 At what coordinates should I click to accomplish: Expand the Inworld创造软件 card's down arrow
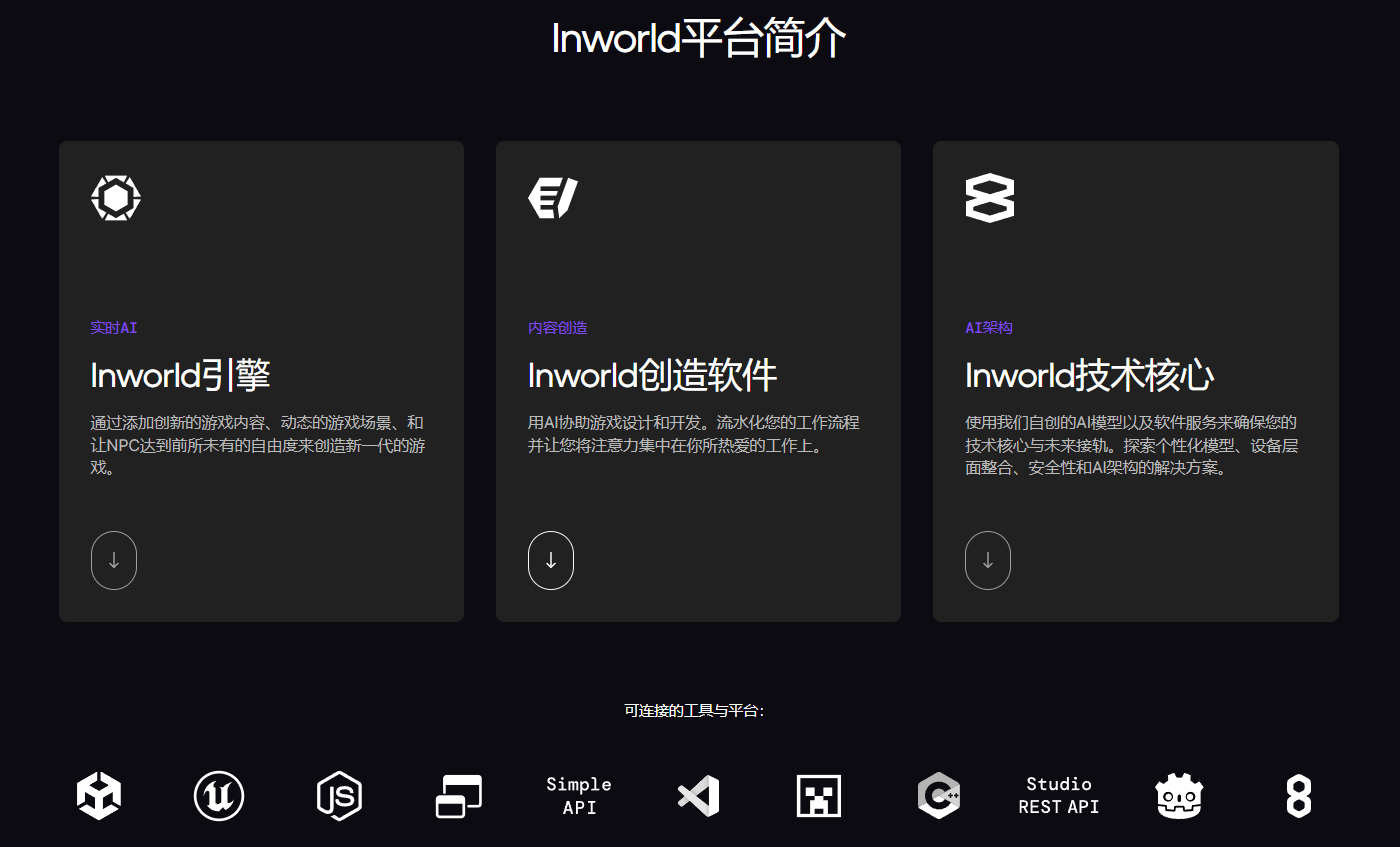(551, 560)
